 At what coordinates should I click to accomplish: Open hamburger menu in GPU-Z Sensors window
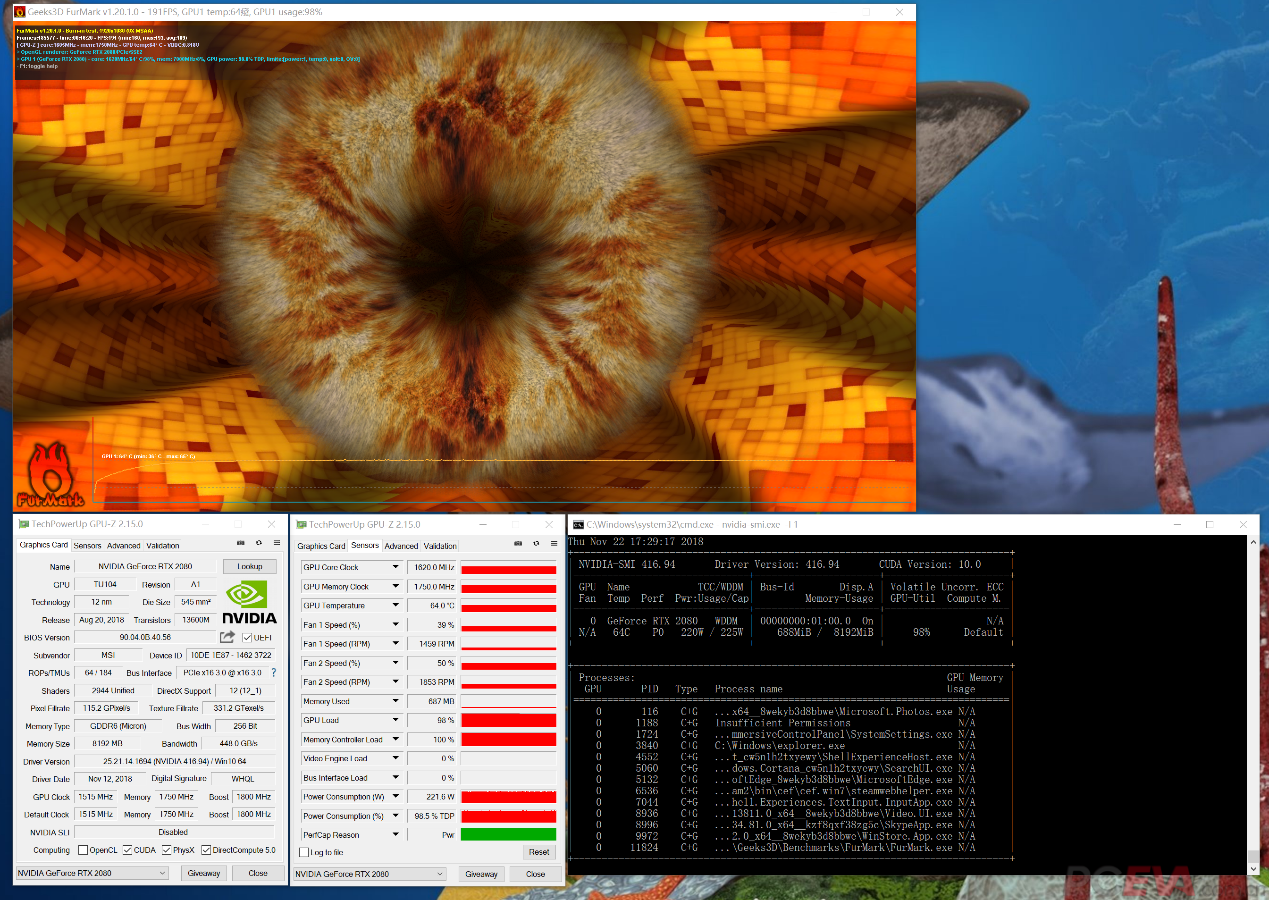pyautogui.click(x=554, y=544)
